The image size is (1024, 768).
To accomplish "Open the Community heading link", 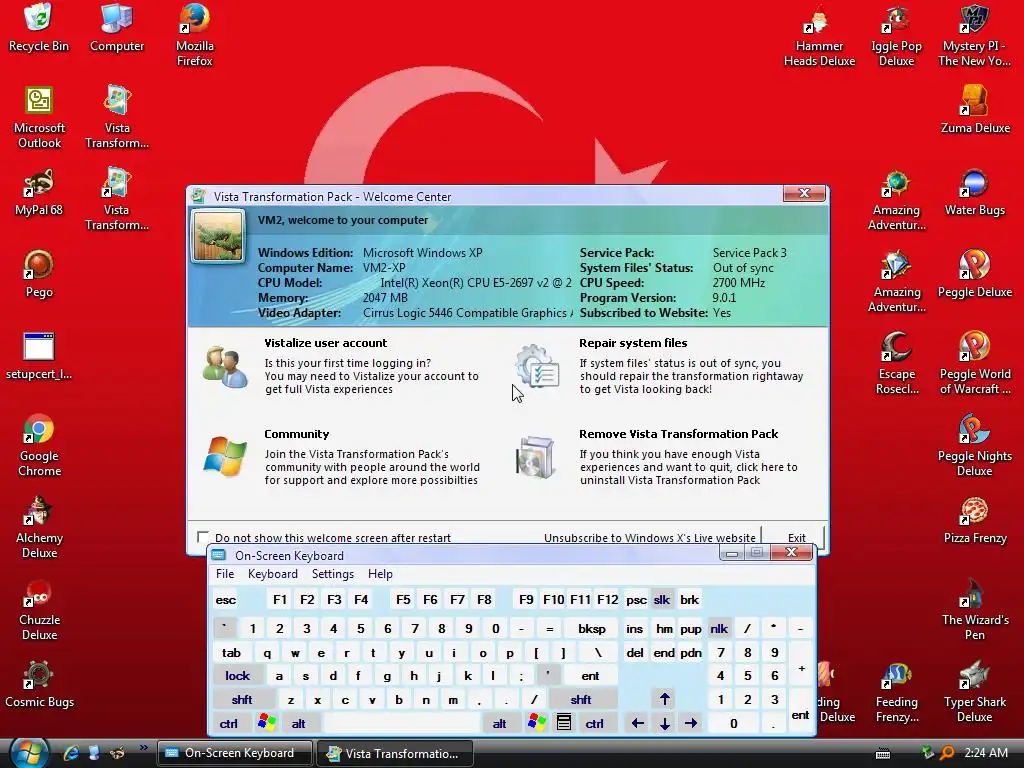I will [x=296, y=434].
